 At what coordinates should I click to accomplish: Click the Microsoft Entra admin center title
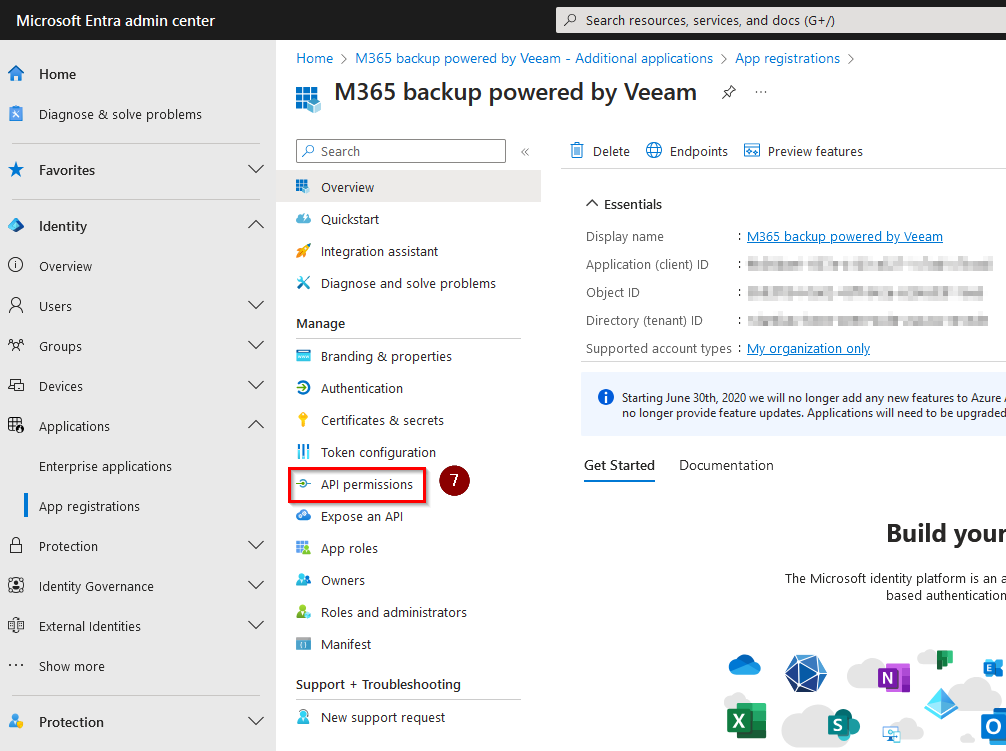point(115,21)
